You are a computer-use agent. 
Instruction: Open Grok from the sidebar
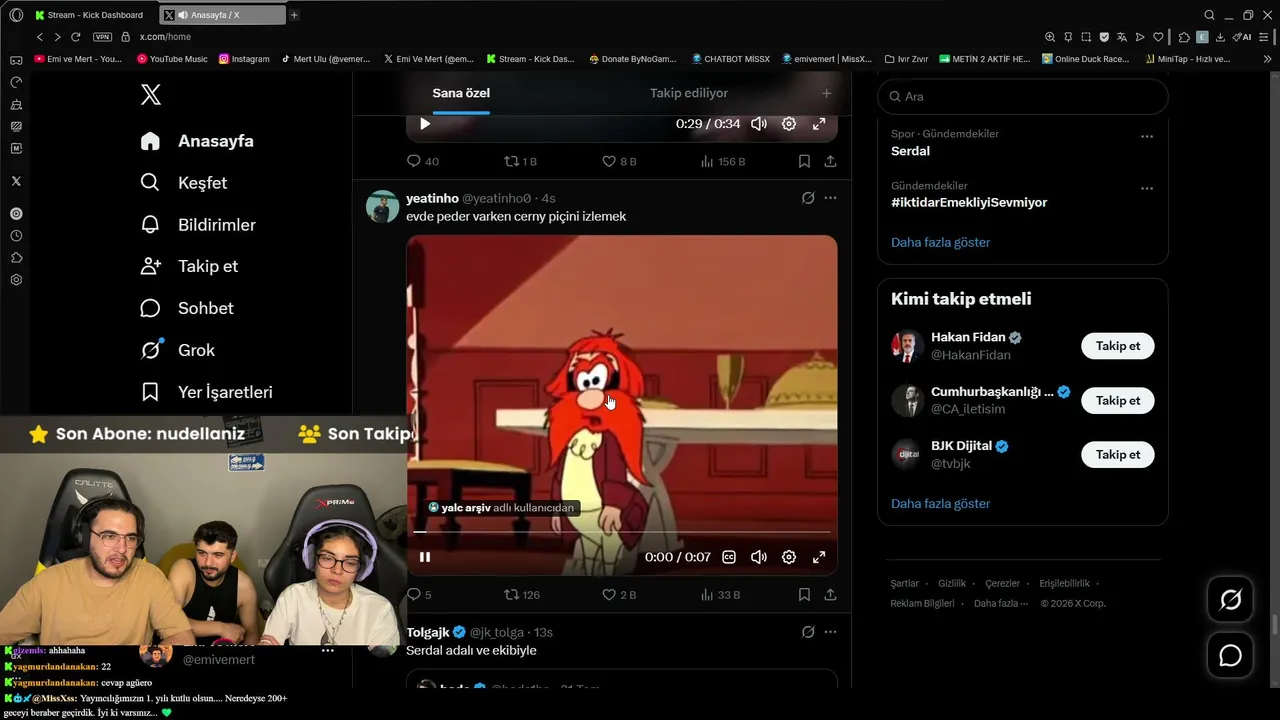click(x=178, y=350)
